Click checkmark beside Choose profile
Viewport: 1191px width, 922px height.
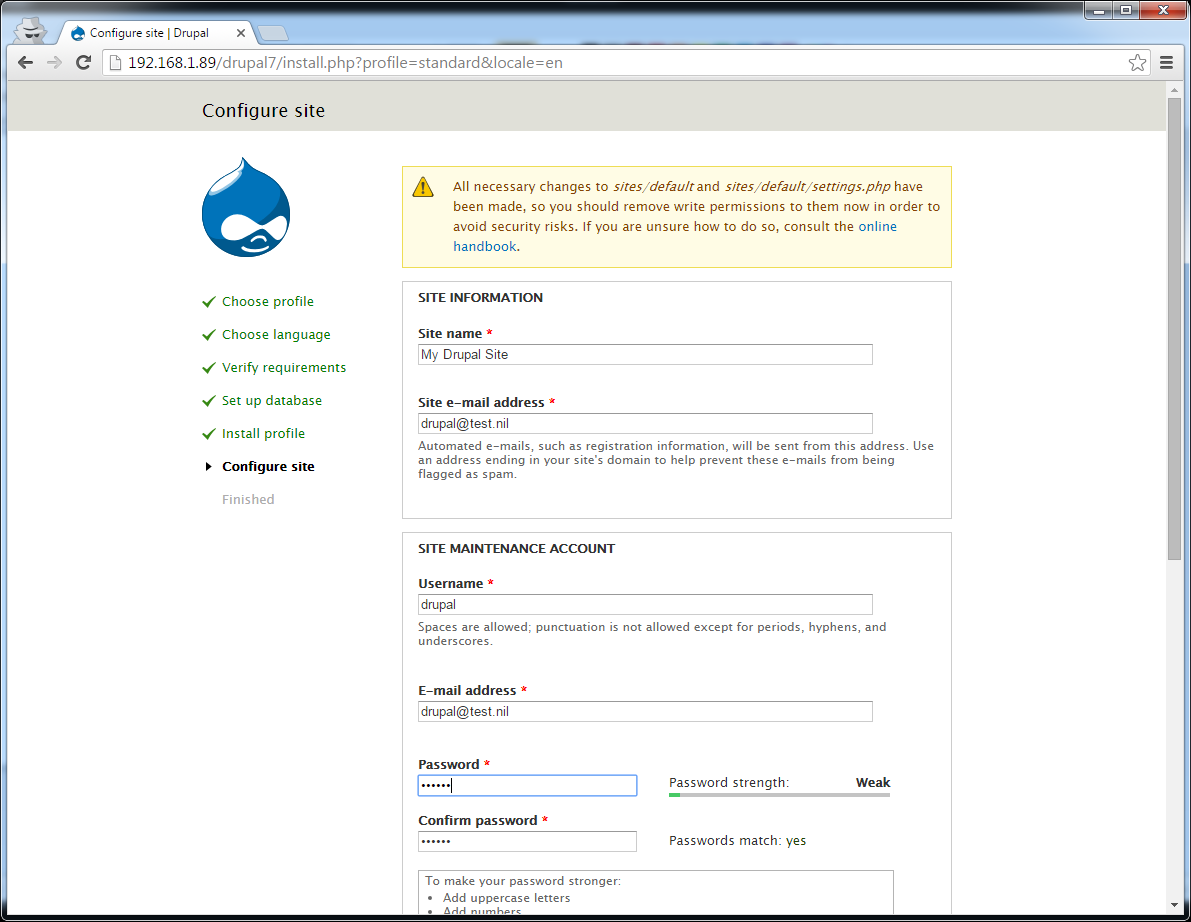click(x=209, y=302)
